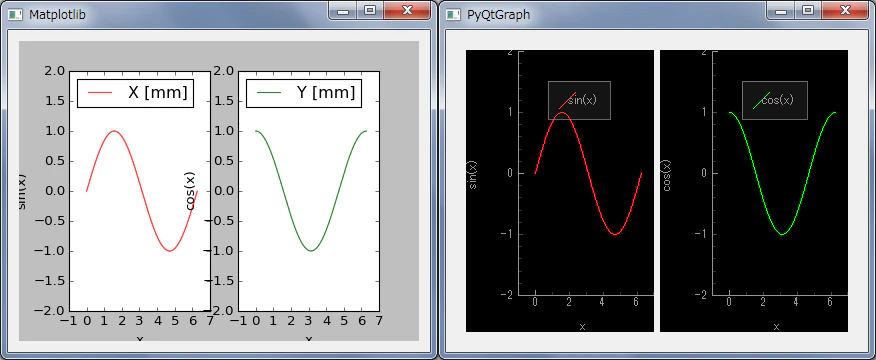Screen dimensions: 876x360
Task: Minimize the Matplotlib window
Action: (343, 10)
